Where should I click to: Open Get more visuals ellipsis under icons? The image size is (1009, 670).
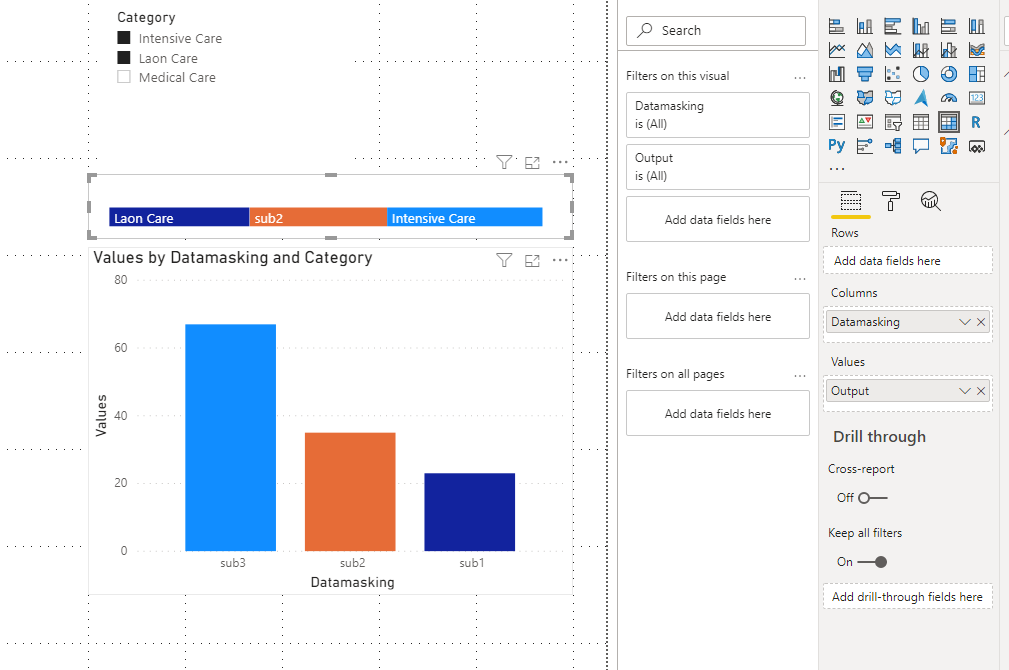tap(837, 169)
